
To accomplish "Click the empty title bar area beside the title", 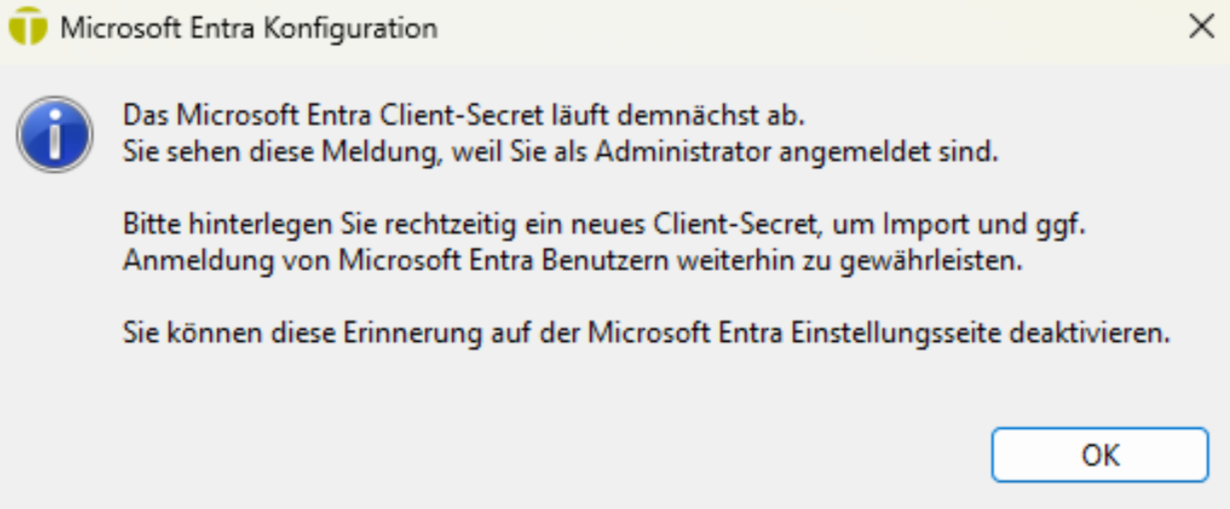I will click(800, 27).
